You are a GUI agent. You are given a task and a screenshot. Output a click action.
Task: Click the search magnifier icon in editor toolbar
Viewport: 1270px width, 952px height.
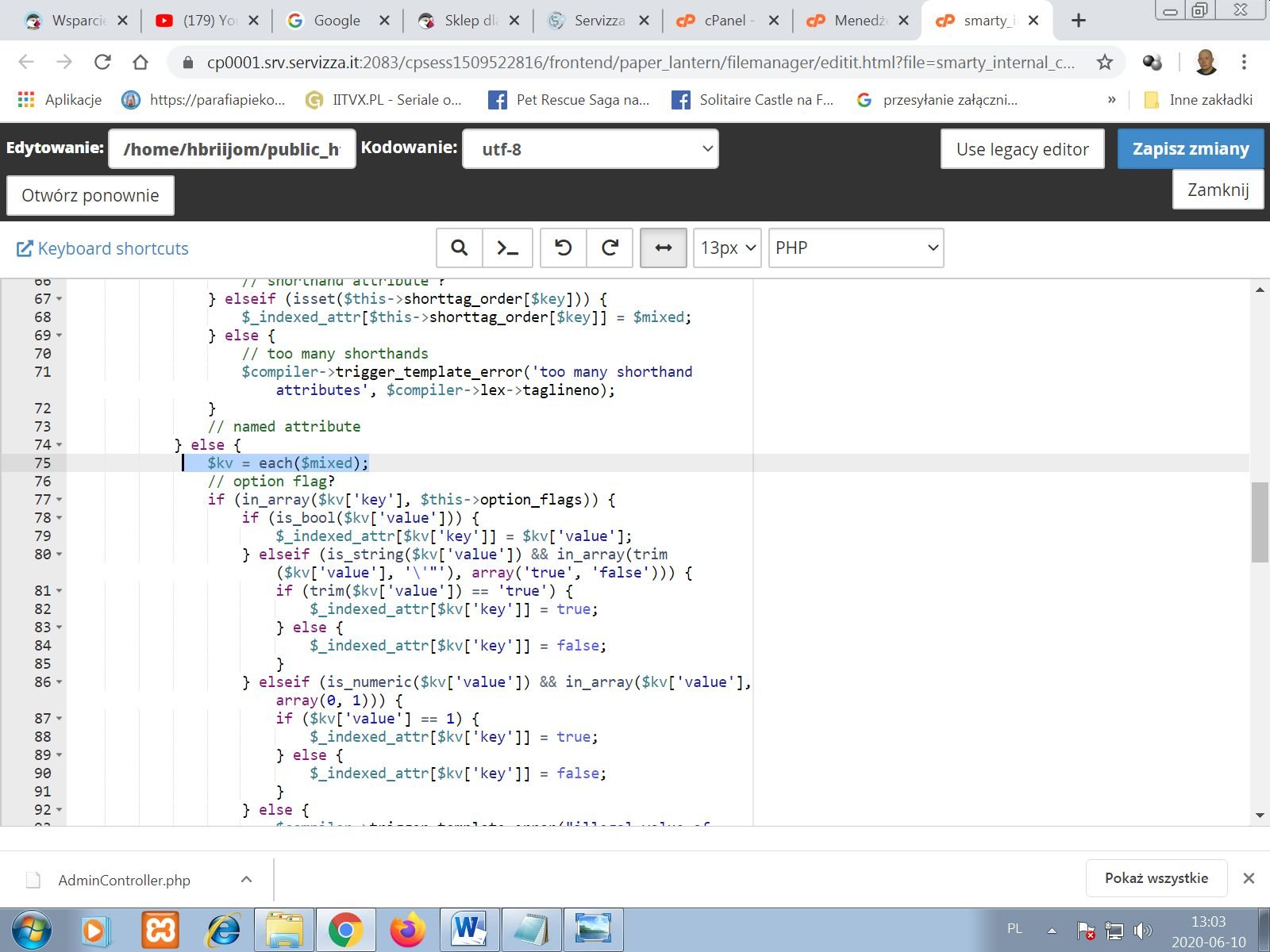click(x=459, y=248)
